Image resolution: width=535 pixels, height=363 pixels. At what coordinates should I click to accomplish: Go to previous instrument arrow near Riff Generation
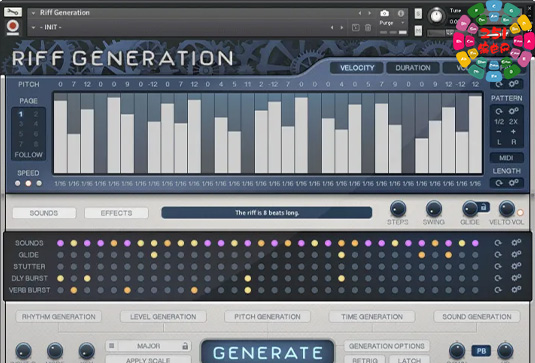coord(360,13)
